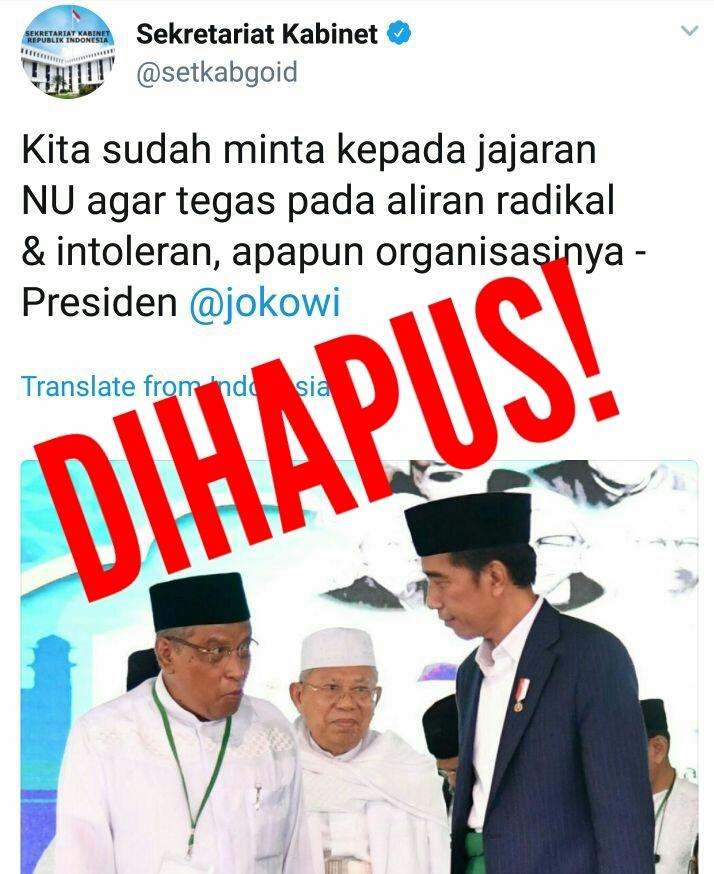Click tweet text line mentioning aliran radikal
This screenshot has height=874, width=714.
tap(318, 201)
